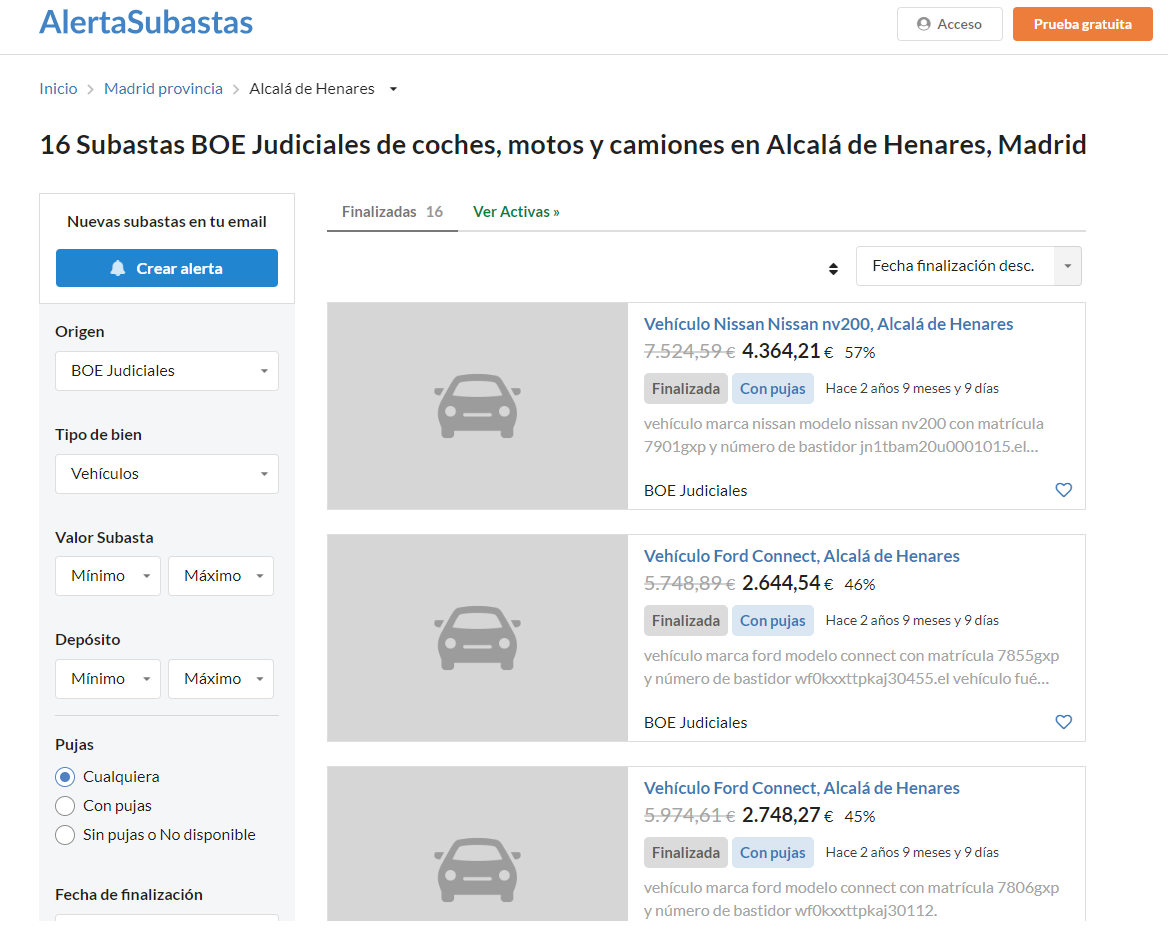Open the Origen BOE Judiciales dropdown

point(167,371)
